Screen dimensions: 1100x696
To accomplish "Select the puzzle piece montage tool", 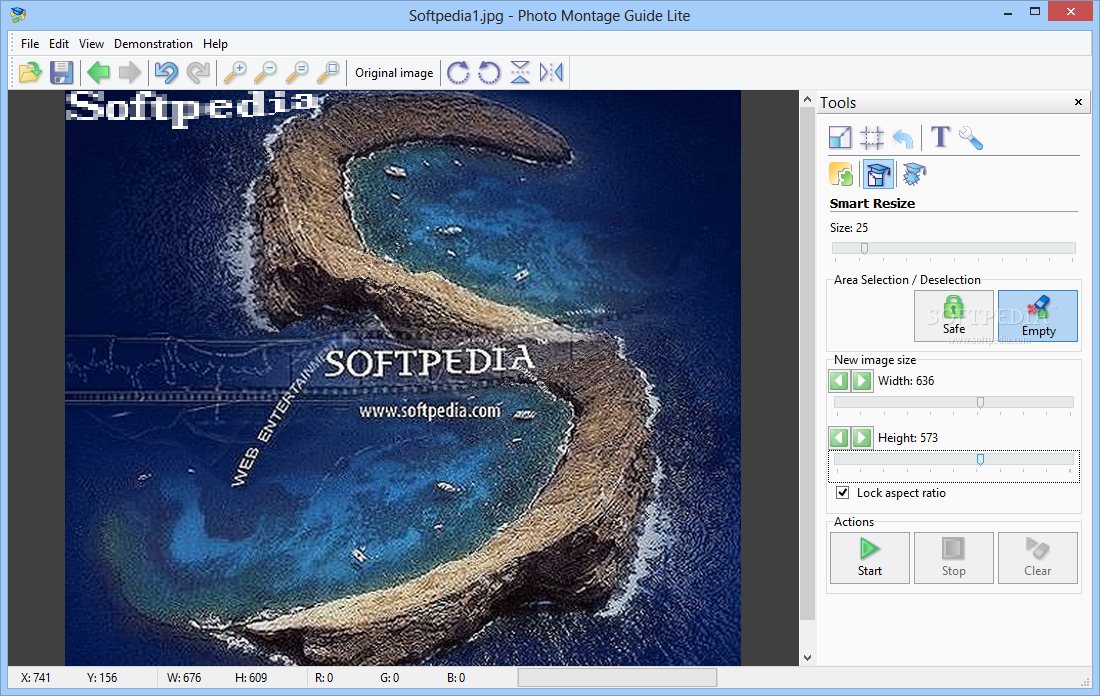I will (841, 174).
